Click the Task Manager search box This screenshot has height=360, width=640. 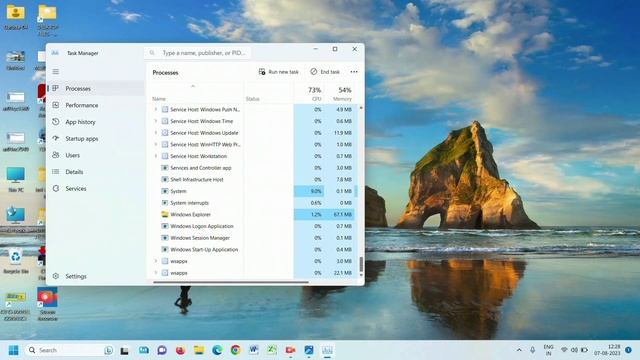(x=198, y=53)
